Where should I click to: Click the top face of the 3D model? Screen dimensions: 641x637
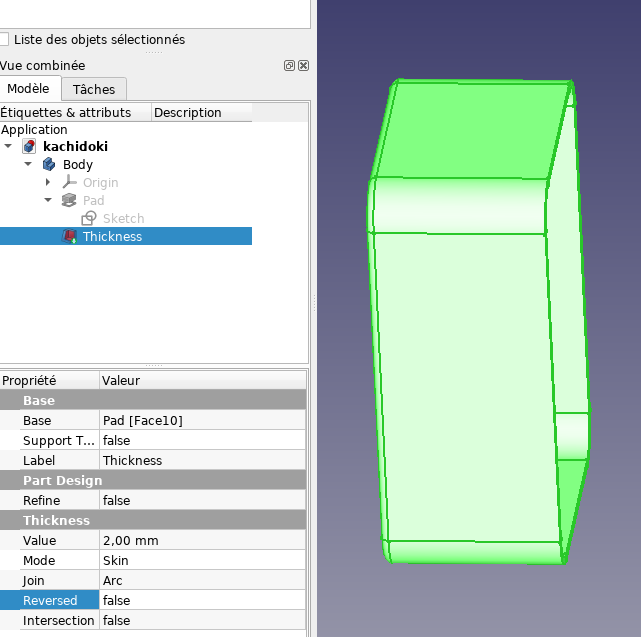tap(470, 130)
